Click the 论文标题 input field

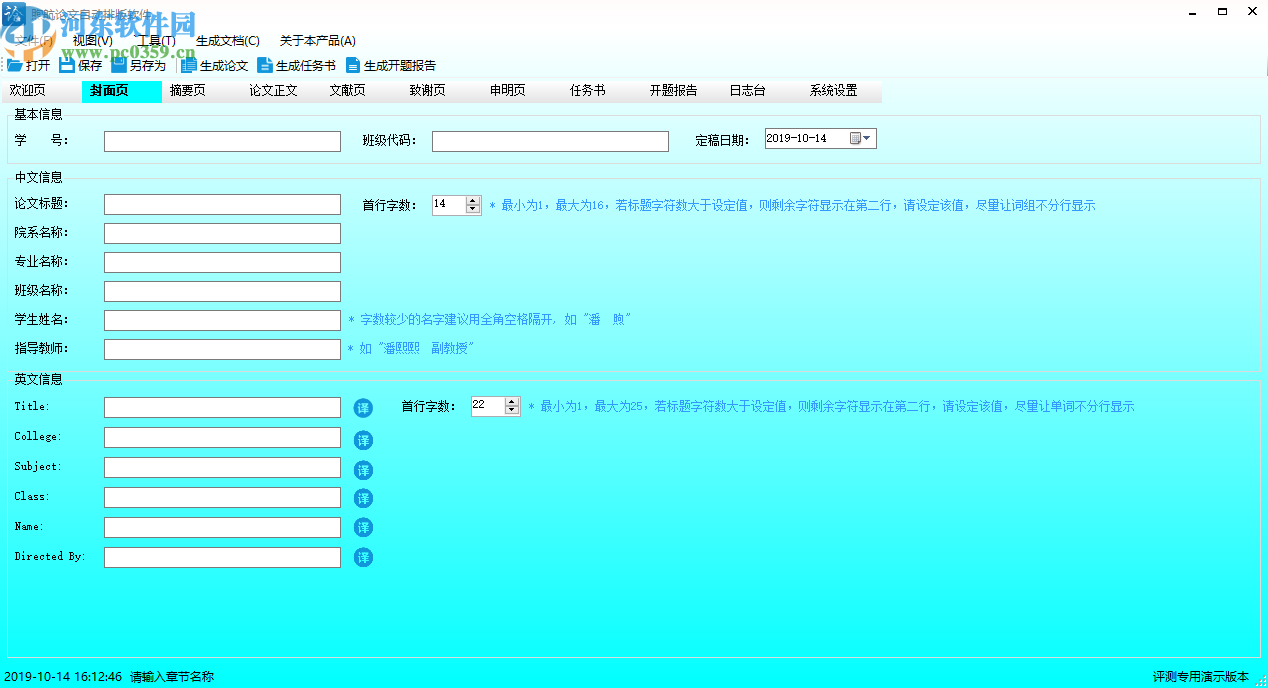point(222,204)
